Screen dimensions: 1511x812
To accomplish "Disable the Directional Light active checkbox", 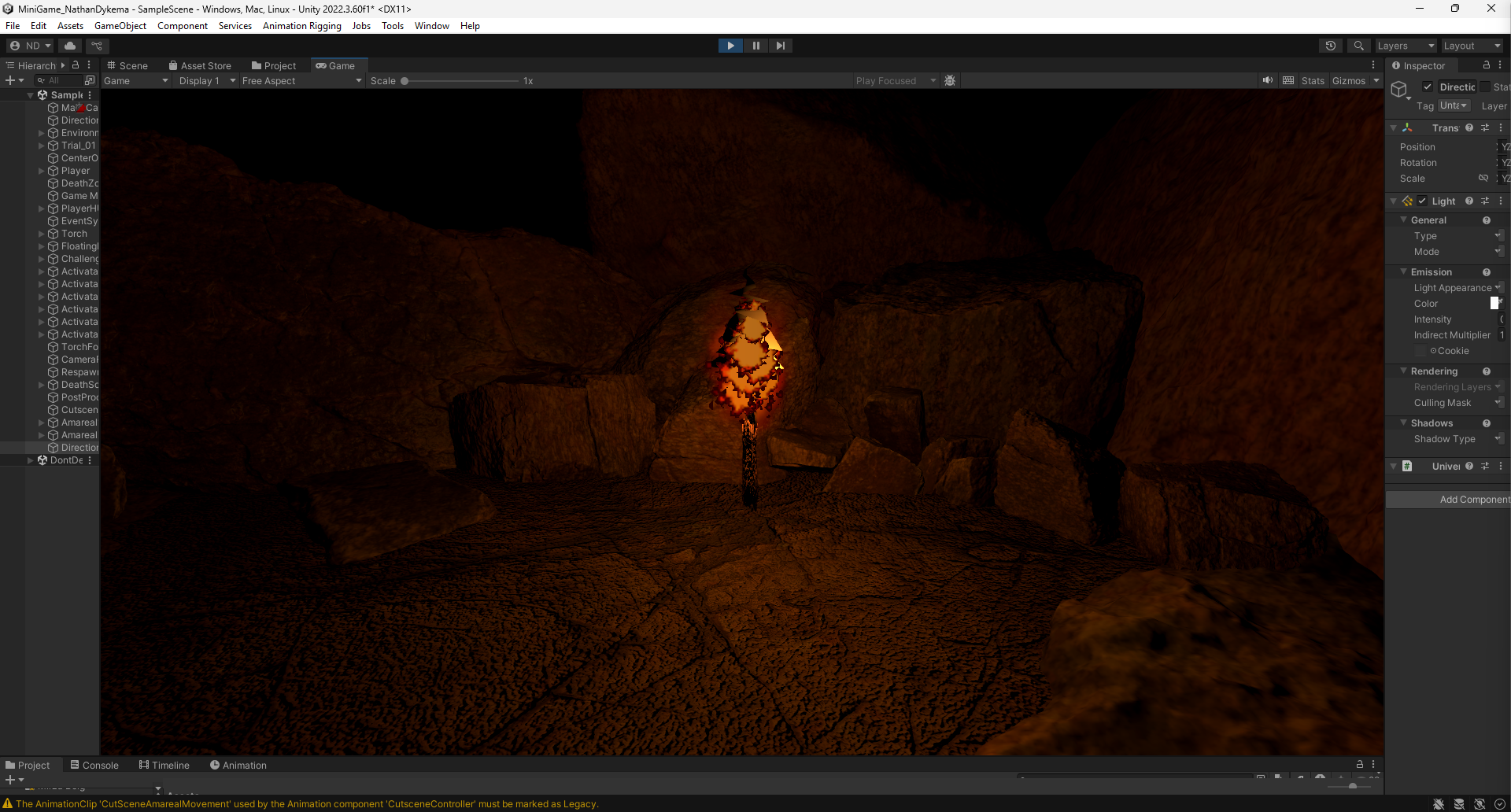I will click(x=1429, y=87).
